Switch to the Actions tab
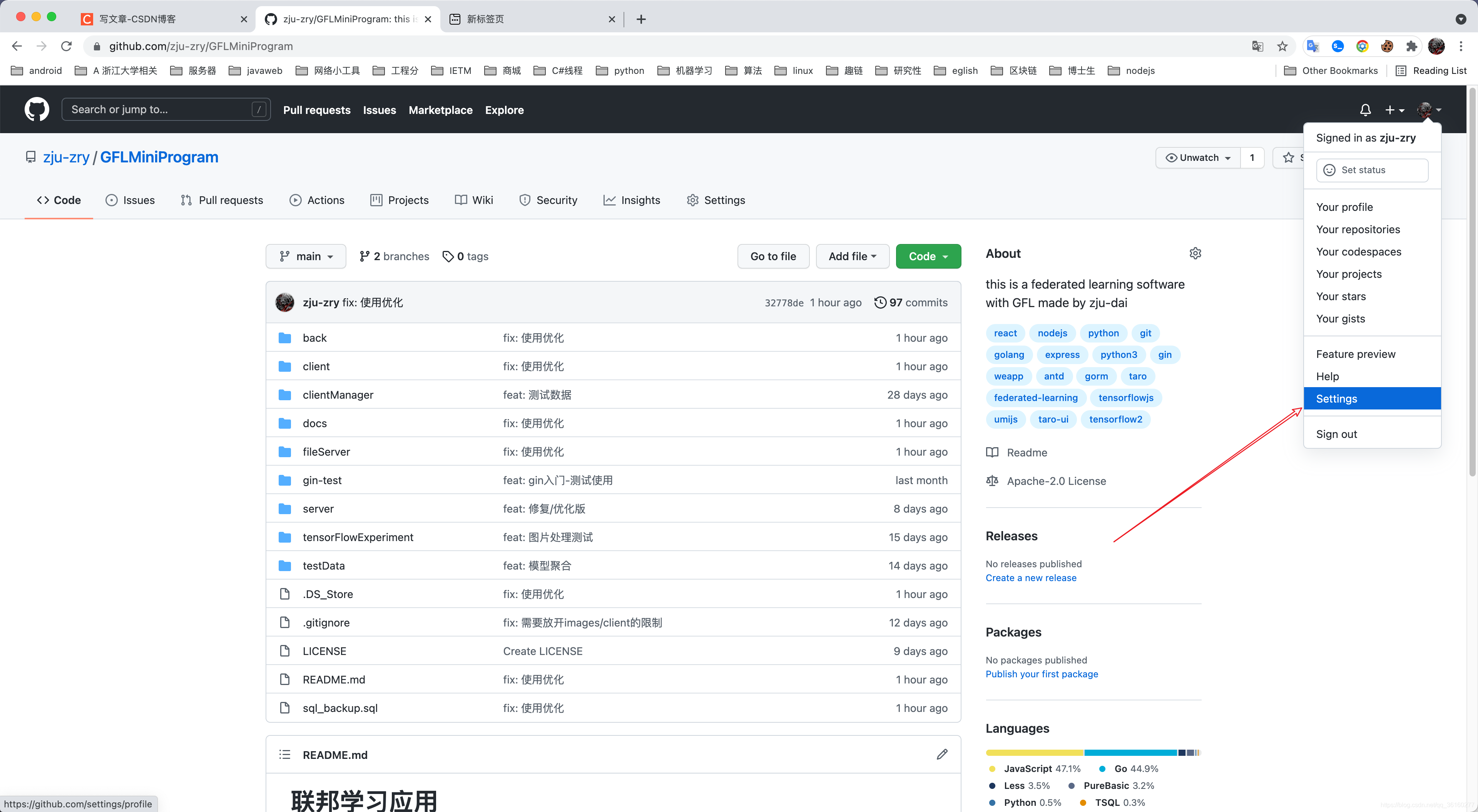1478x812 pixels. pos(317,200)
